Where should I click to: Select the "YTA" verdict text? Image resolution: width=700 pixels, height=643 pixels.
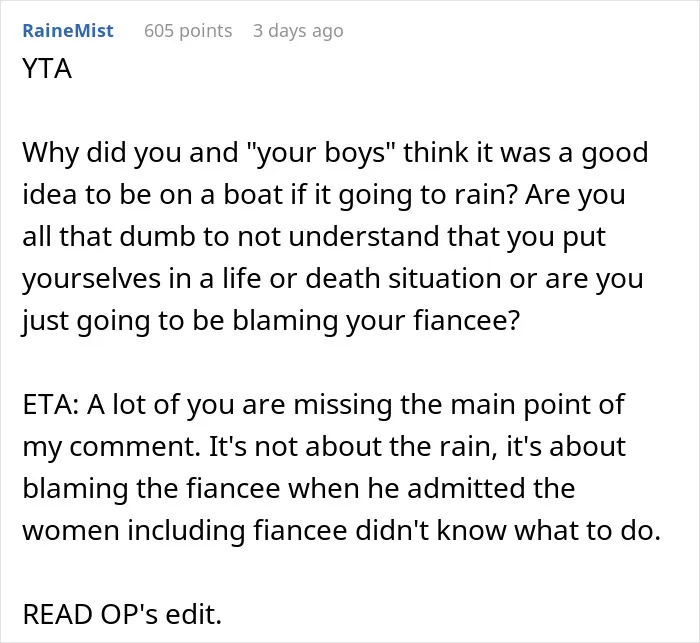pos(47,69)
